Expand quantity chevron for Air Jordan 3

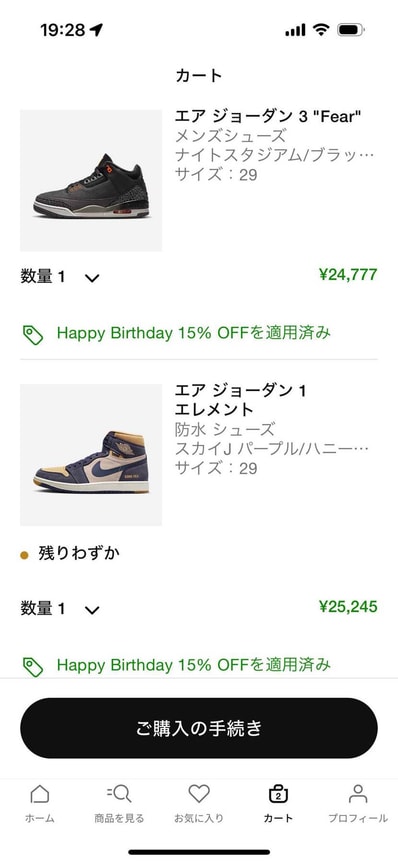pyautogui.click(x=92, y=278)
